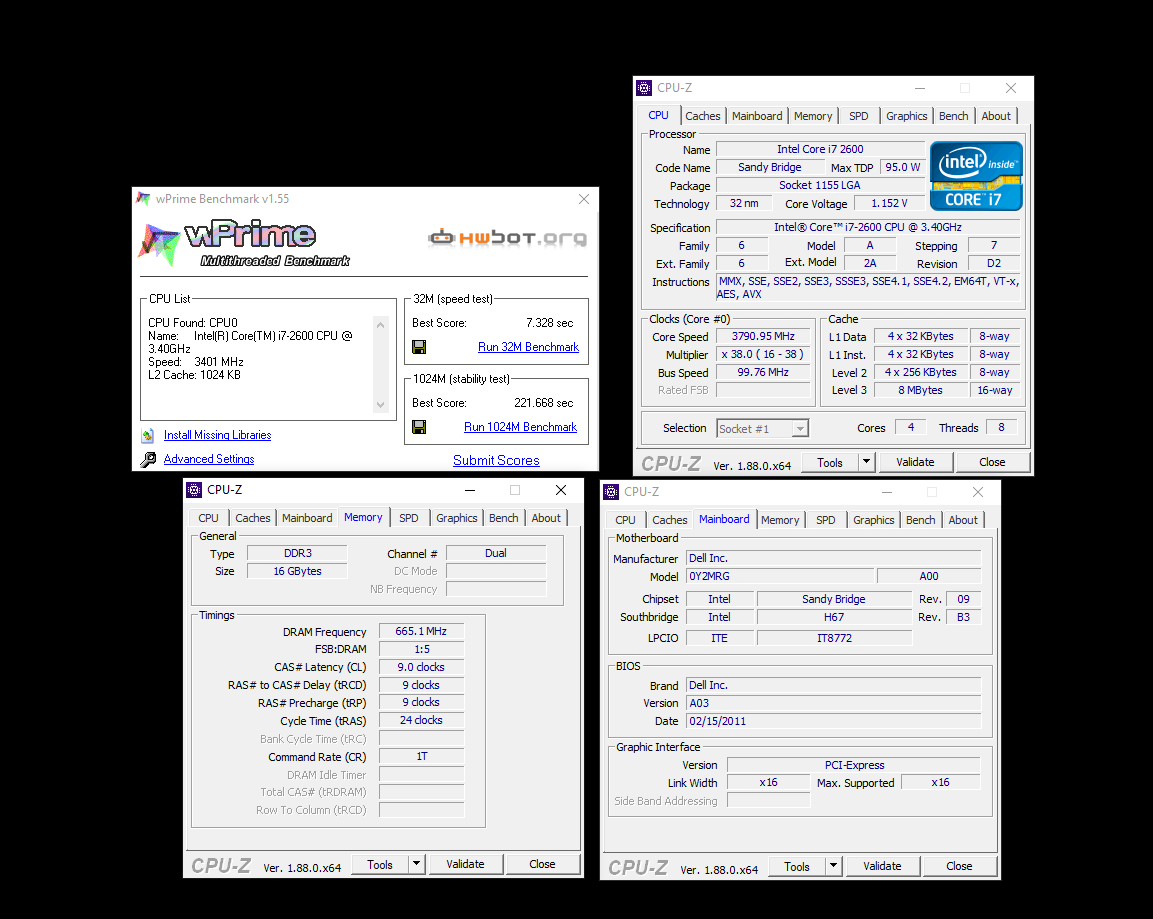Click the save icon under 1024M Best Score

(419, 427)
